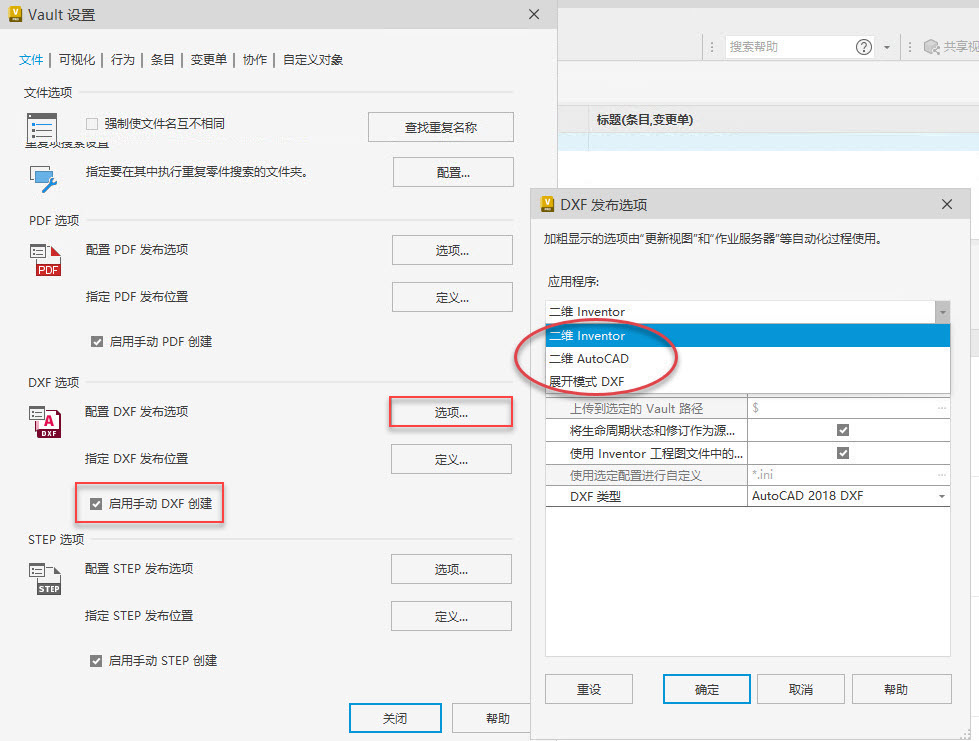The width and height of the screenshot is (979, 741).
Task: Click the DXF 类型 property row label
Action: click(646, 496)
